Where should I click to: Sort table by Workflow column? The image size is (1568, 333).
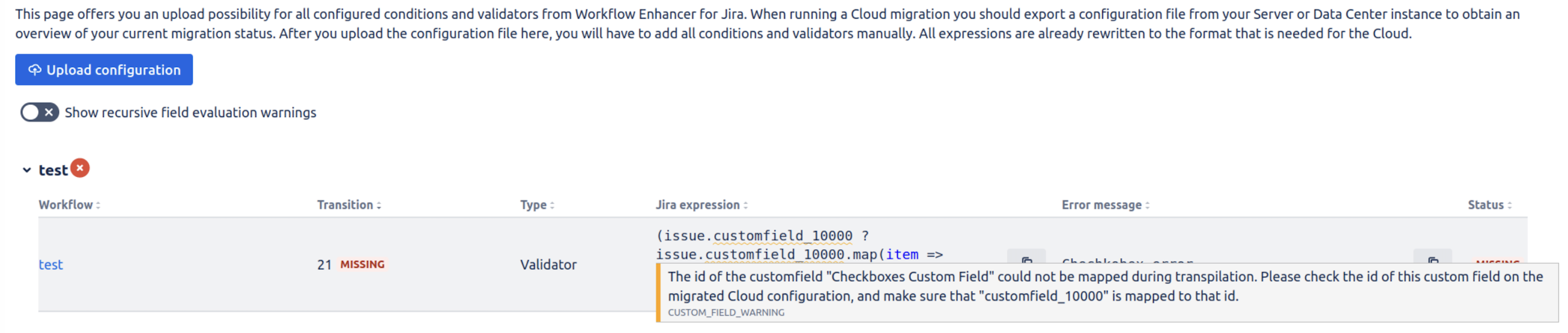click(69, 205)
